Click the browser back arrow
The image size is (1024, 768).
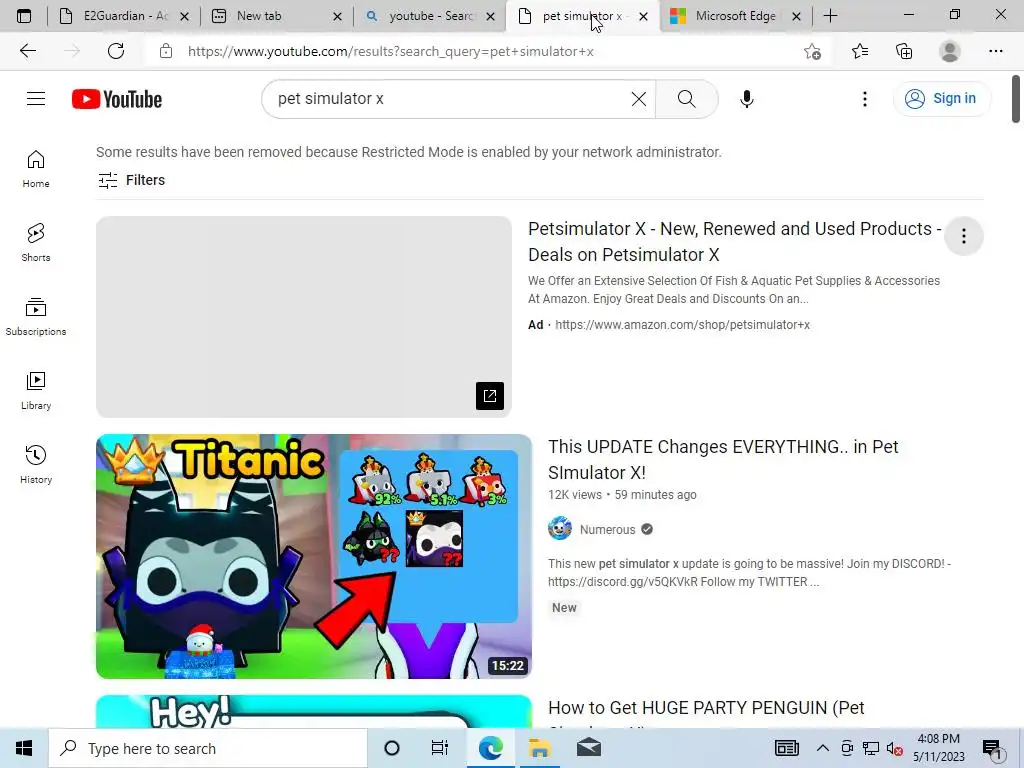27,51
